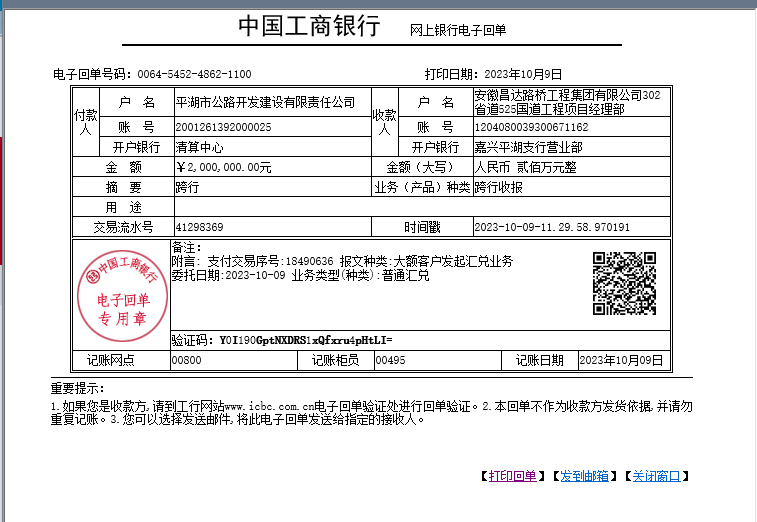Click the 记账柜员 value 00495
The image size is (757, 522).
point(390,360)
